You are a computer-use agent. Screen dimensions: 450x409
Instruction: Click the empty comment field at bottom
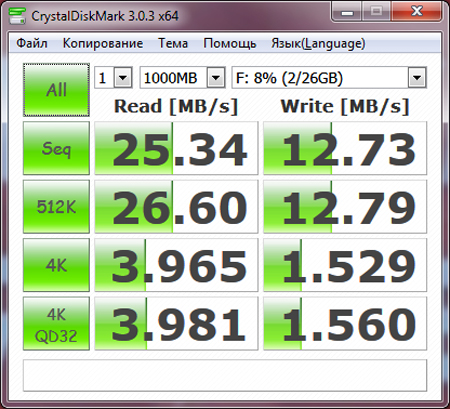click(x=225, y=375)
